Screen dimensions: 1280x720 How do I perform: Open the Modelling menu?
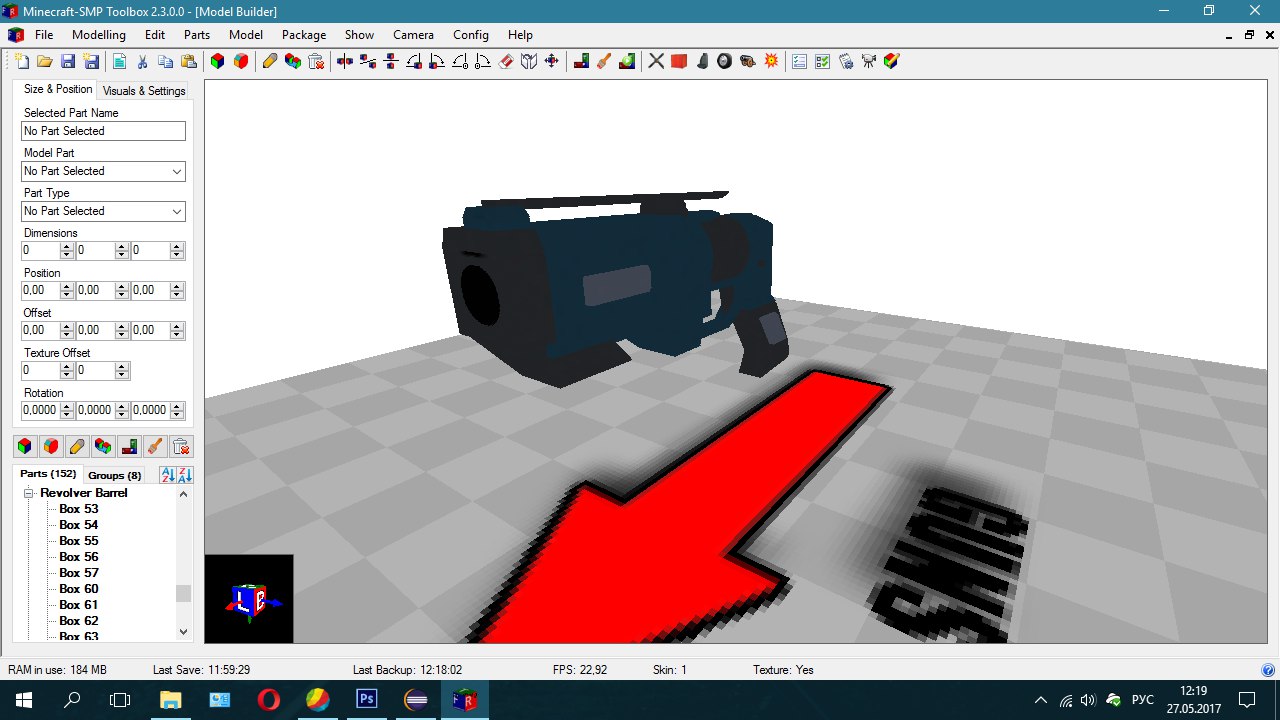(x=99, y=34)
